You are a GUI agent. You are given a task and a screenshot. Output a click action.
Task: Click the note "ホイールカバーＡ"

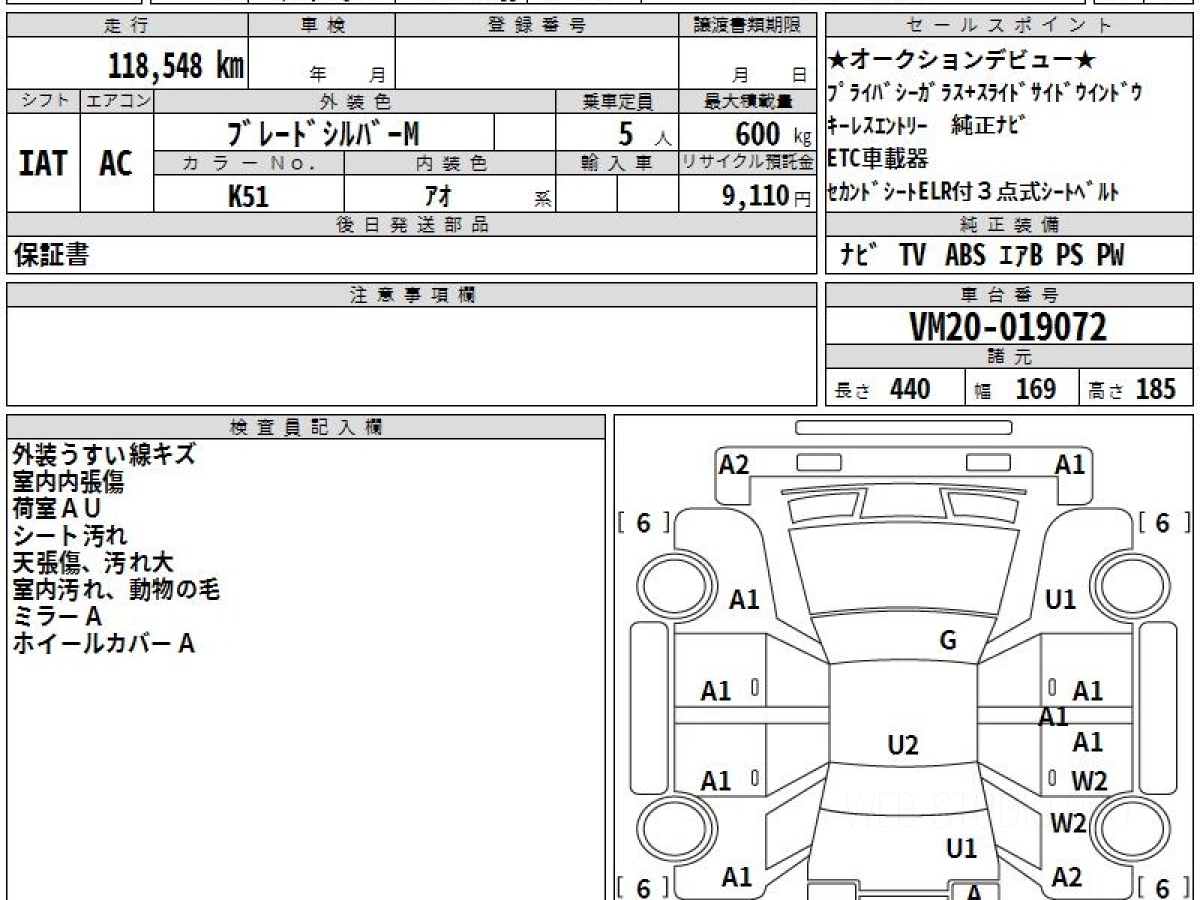103,644
